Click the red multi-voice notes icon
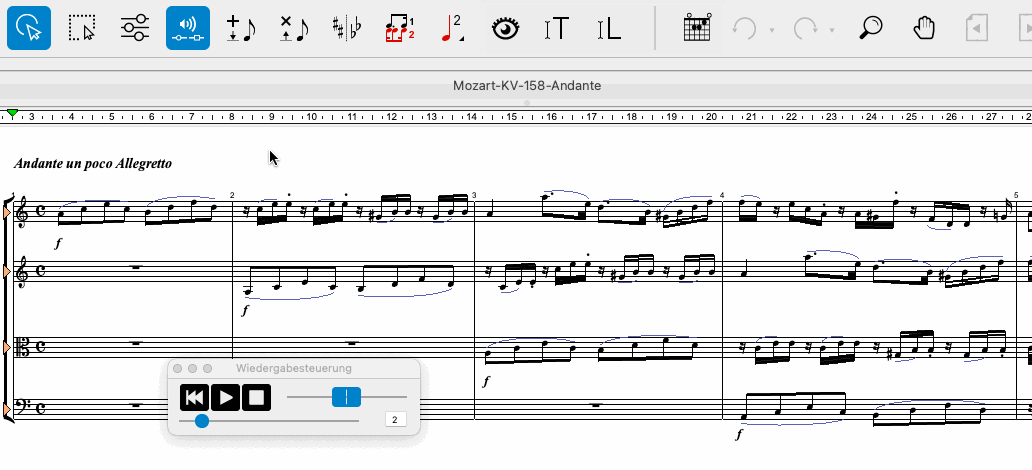 tap(399, 28)
